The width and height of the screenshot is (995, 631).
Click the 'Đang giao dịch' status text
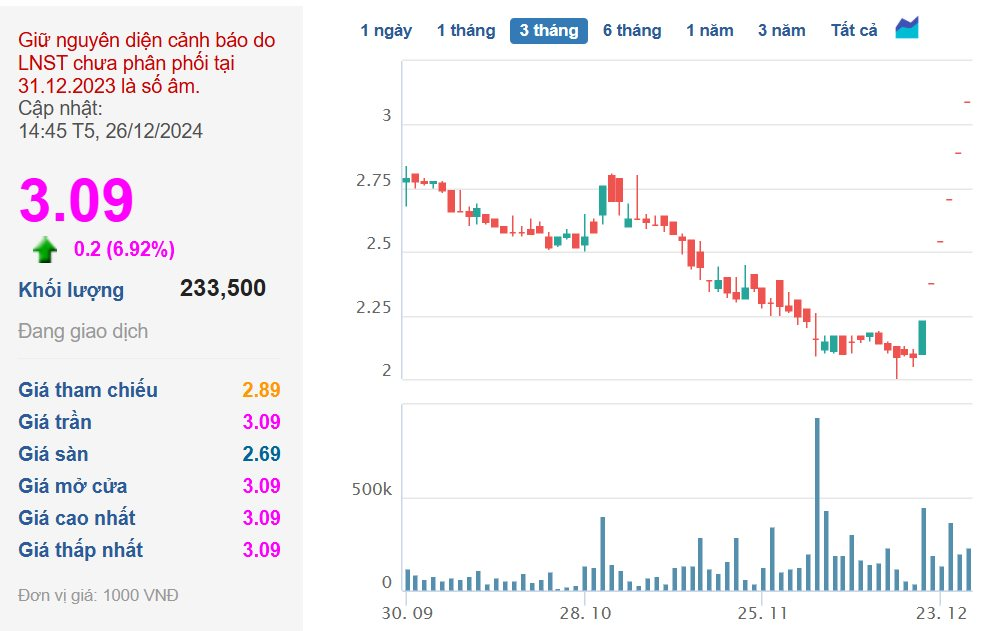pyautogui.click(x=83, y=331)
